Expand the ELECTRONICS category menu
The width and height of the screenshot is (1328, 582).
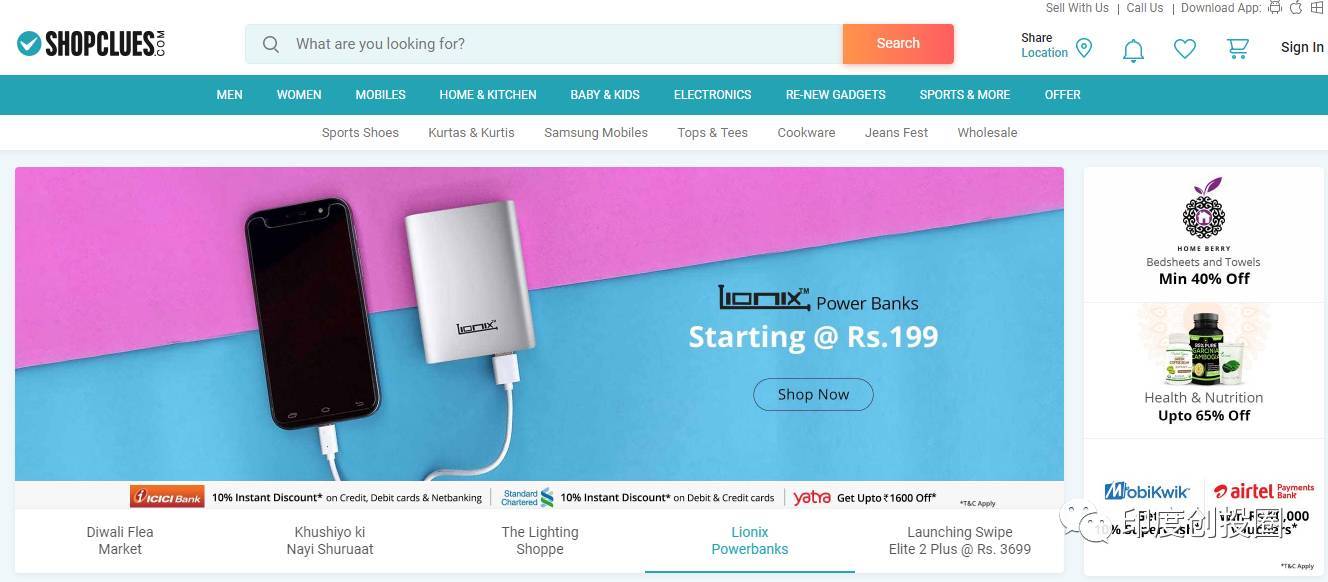(x=712, y=95)
